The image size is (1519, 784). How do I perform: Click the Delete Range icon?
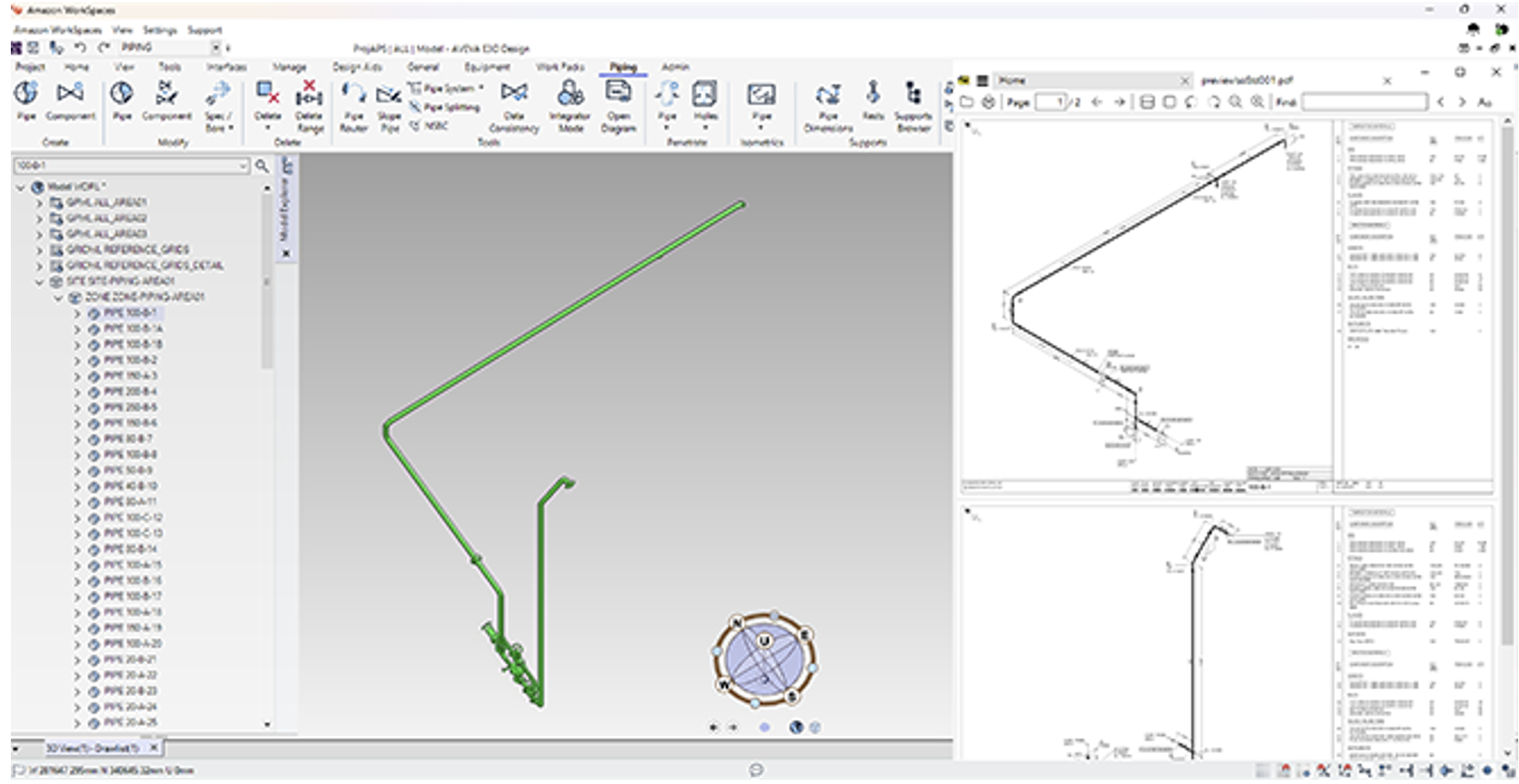(309, 106)
